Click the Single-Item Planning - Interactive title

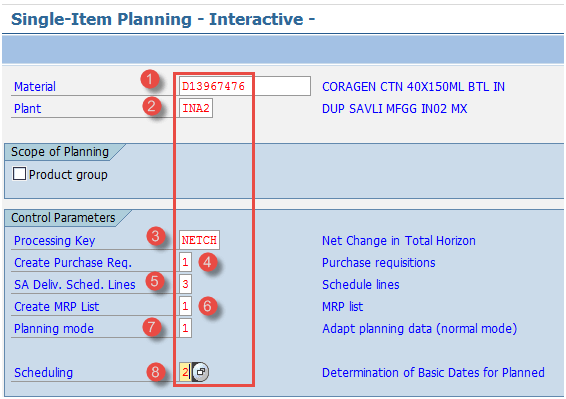(x=163, y=19)
